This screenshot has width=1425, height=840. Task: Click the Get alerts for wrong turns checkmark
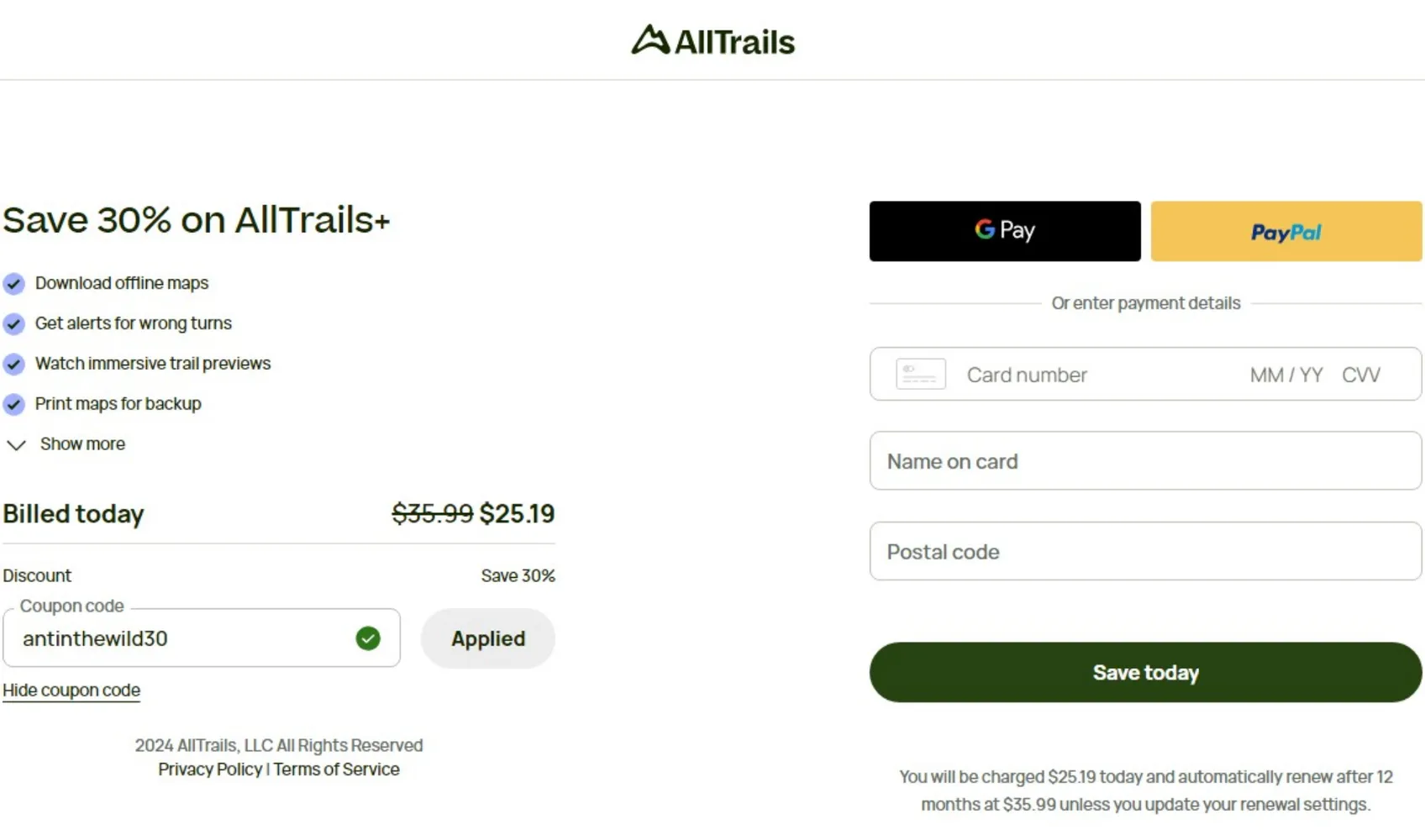pos(14,324)
